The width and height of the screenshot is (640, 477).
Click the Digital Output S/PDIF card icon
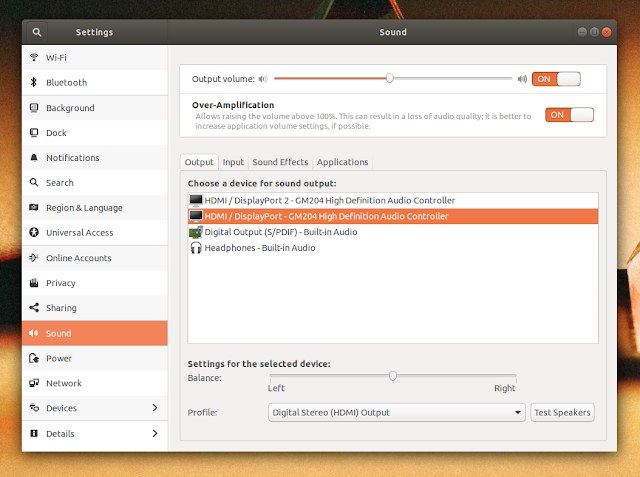(x=196, y=232)
